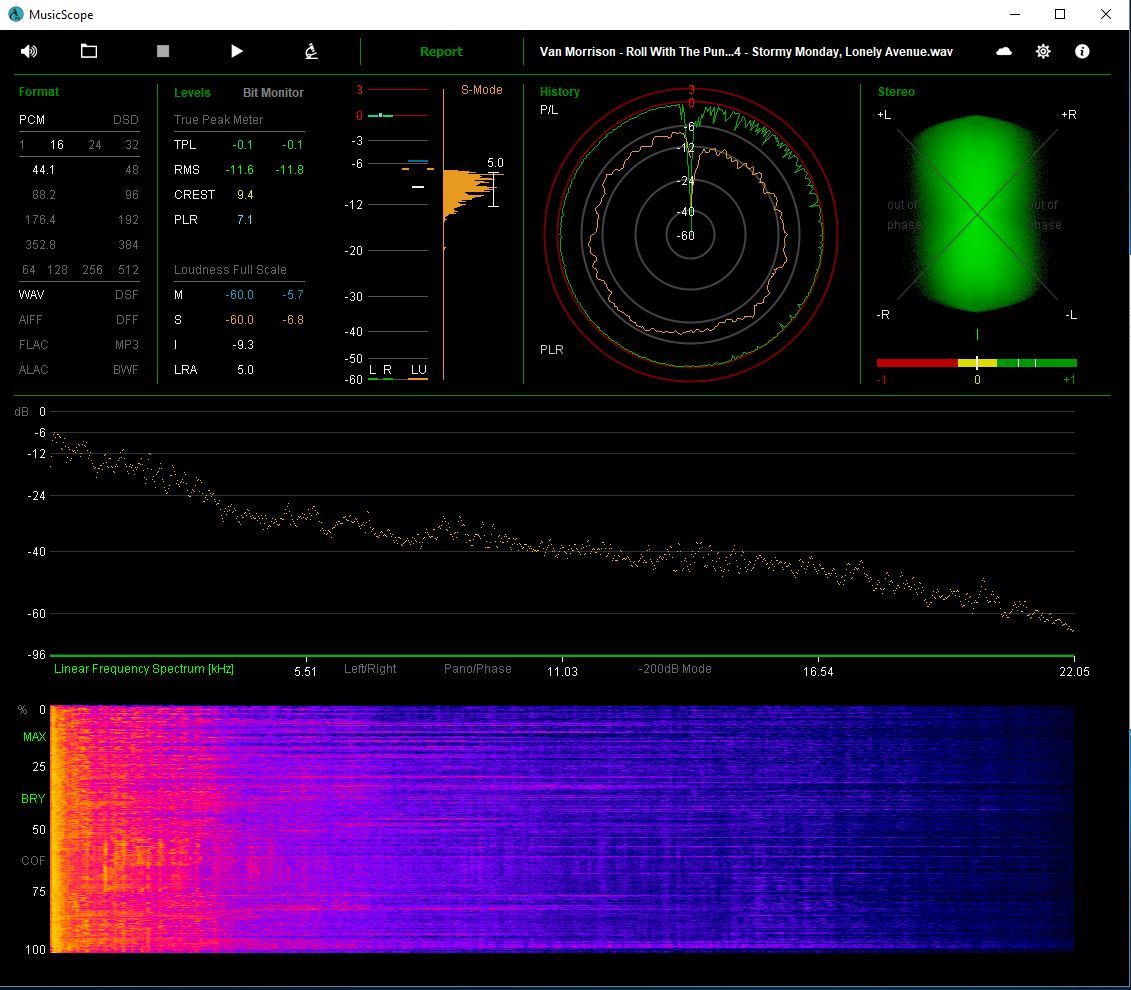Click the Report button
Image resolution: width=1131 pixels, height=990 pixels.
tap(441, 52)
